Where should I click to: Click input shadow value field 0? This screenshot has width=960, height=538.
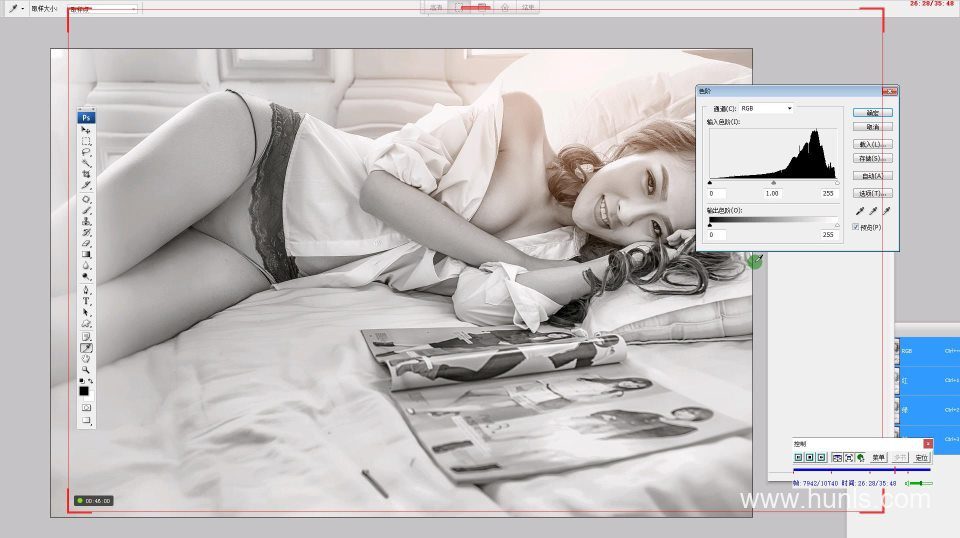(x=717, y=193)
